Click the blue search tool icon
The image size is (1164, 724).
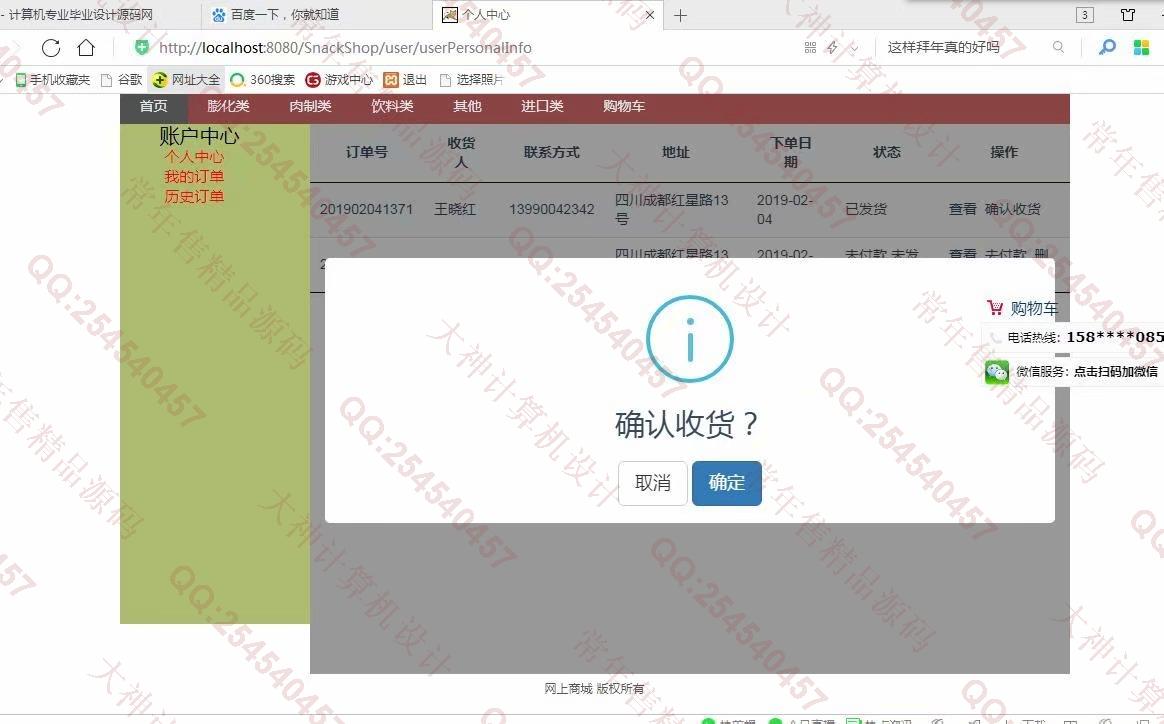pos(1107,48)
